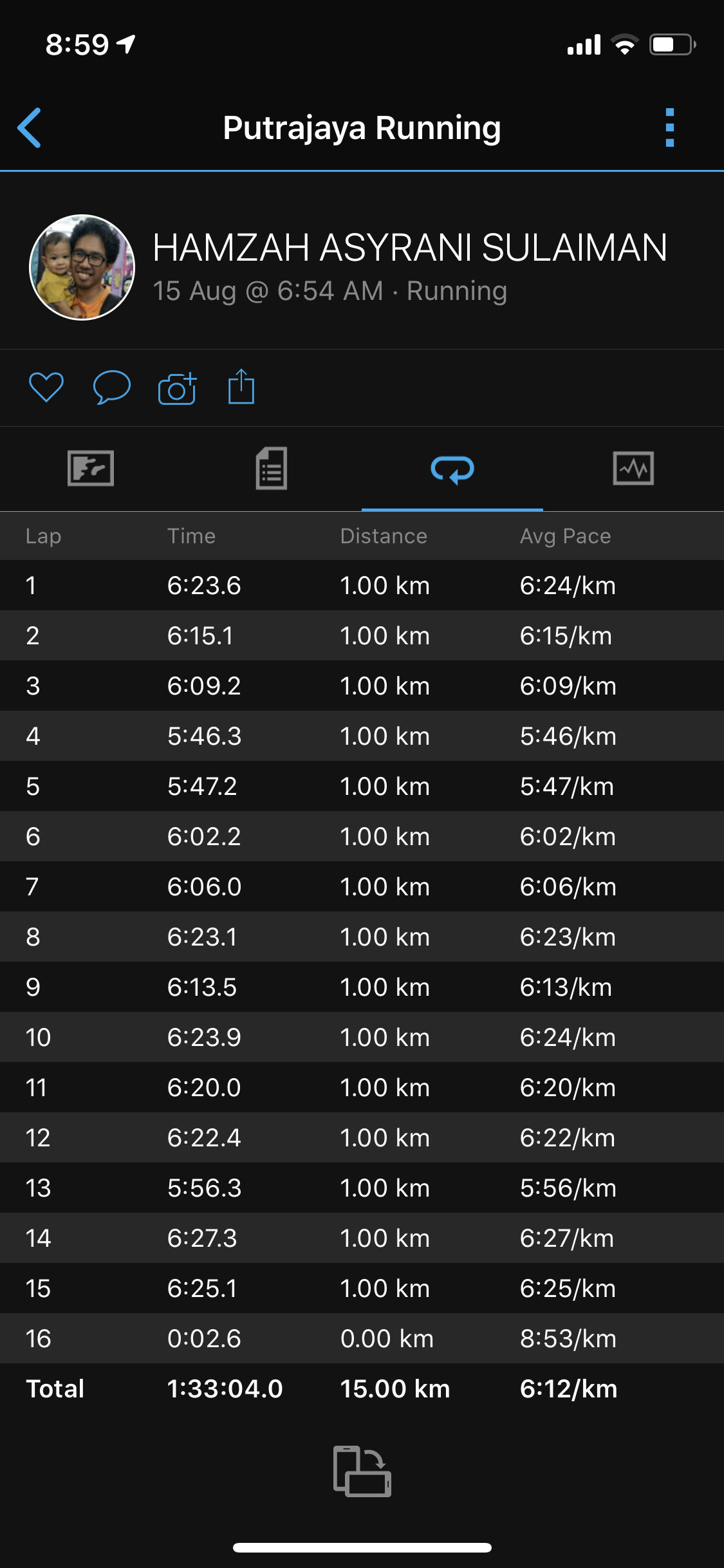724x1568 pixels.
Task: Tap the battery icon in status bar
Action: [672, 45]
